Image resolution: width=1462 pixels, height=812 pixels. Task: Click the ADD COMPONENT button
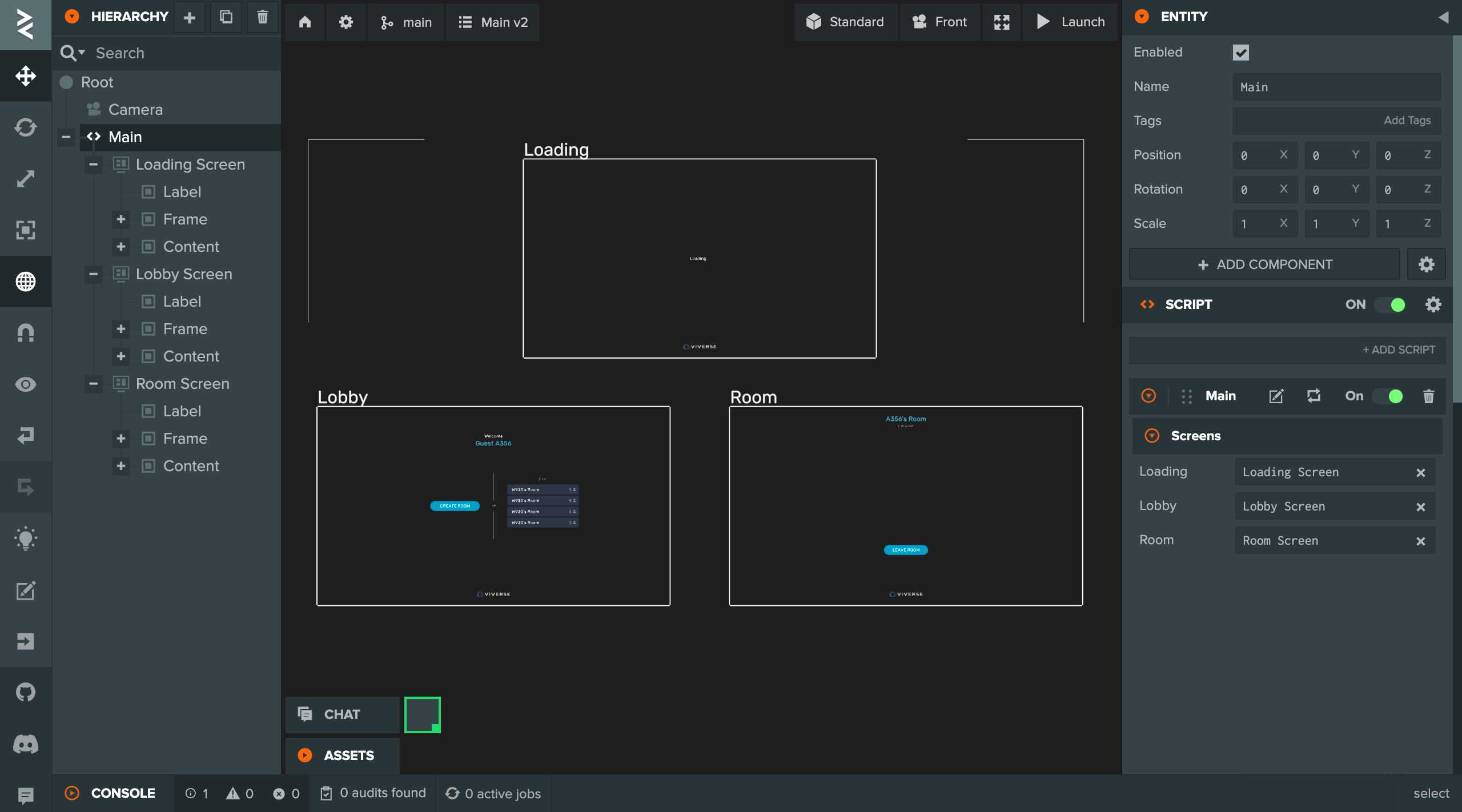(x=1264, y=264)
